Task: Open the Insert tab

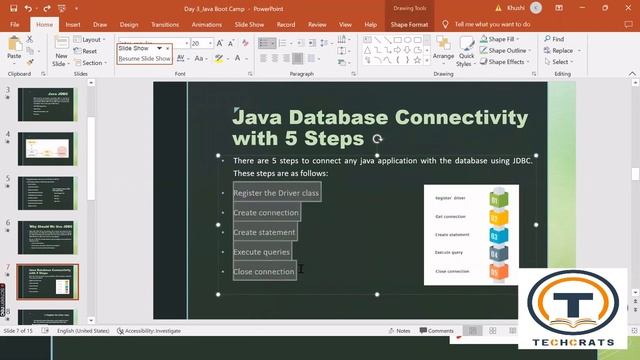Action: coord(73,24)
